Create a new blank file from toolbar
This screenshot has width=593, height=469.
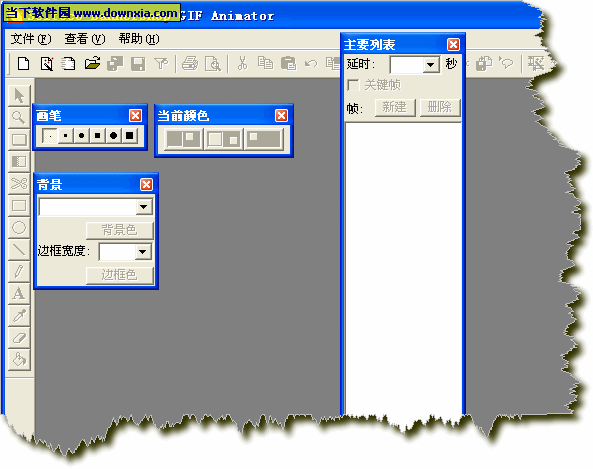click(x=23, y=64)
